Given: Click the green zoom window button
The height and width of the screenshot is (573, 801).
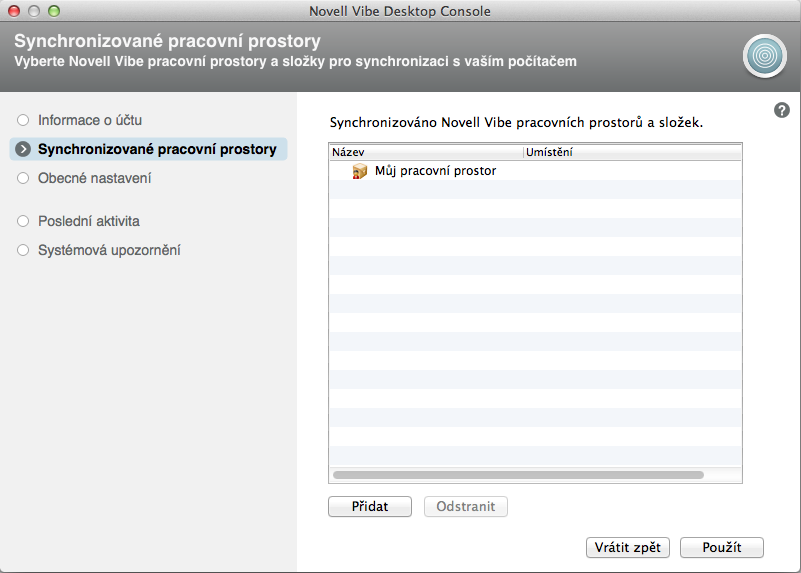Looking at the screenshot, I should (x=54, y=11).
